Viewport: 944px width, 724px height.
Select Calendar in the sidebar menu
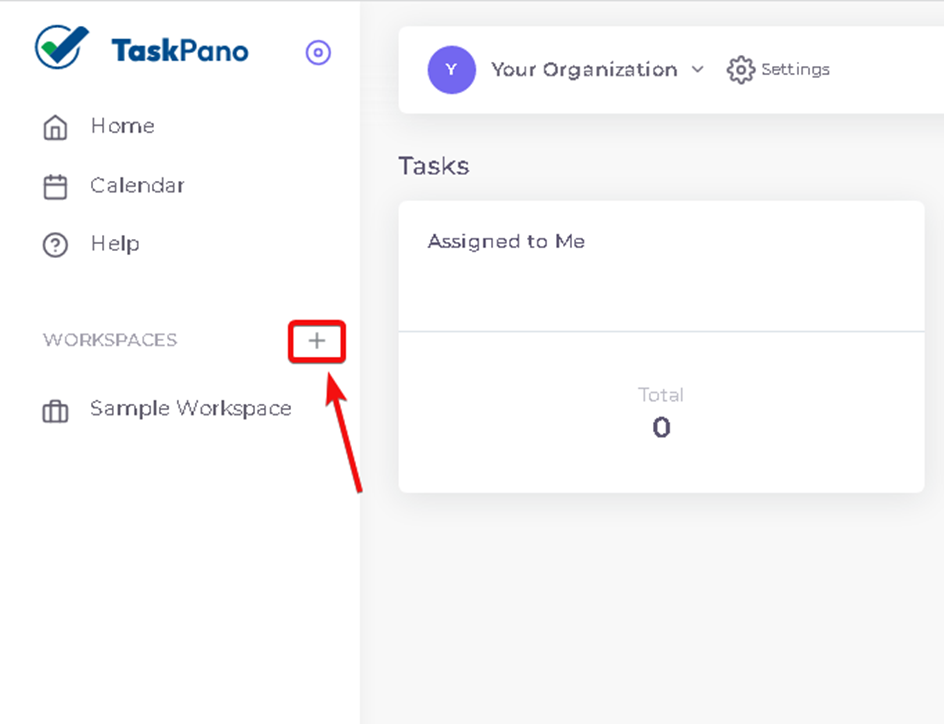pos(137,185)
